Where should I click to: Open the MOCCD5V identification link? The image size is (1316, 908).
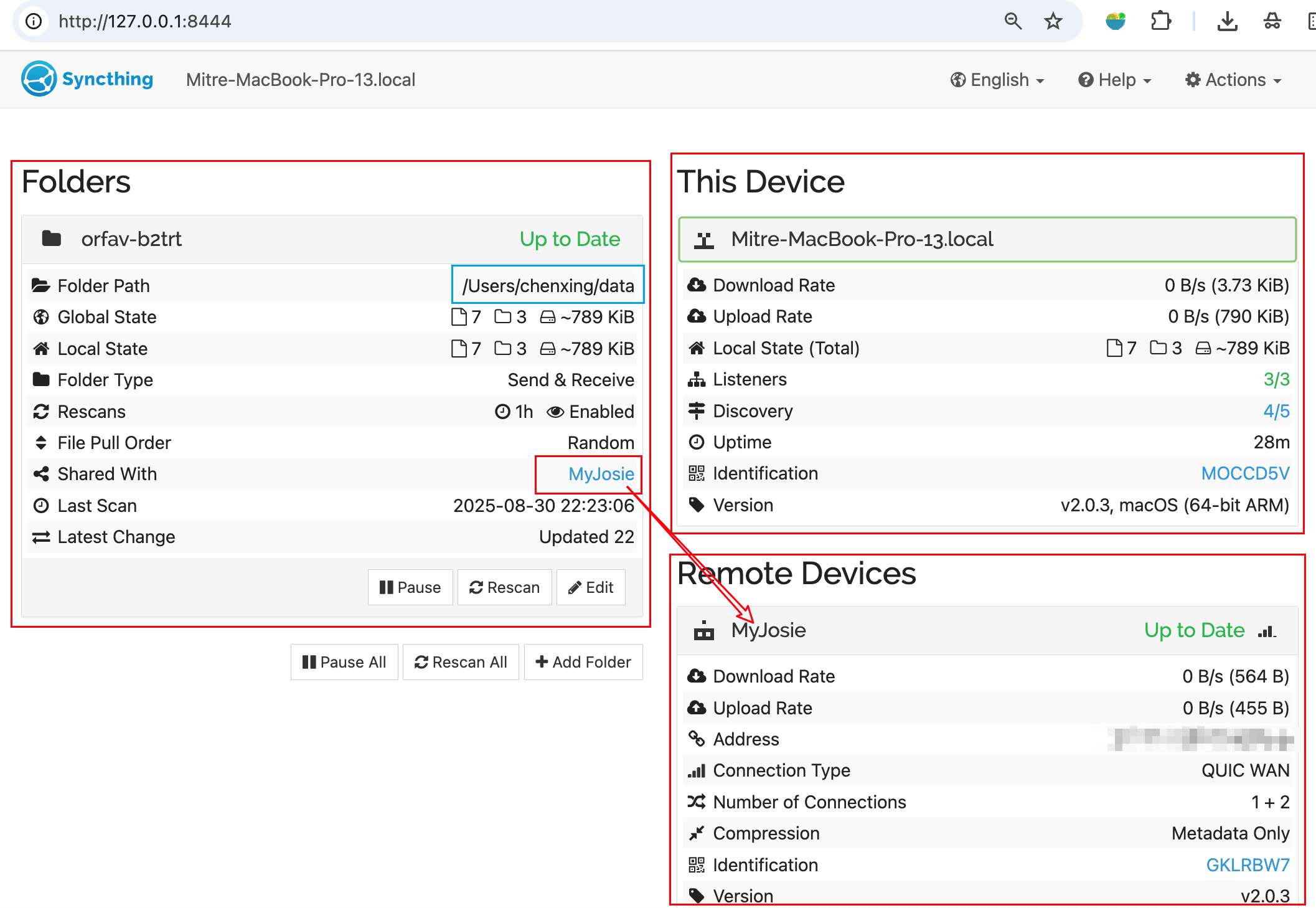(1245, 473)
